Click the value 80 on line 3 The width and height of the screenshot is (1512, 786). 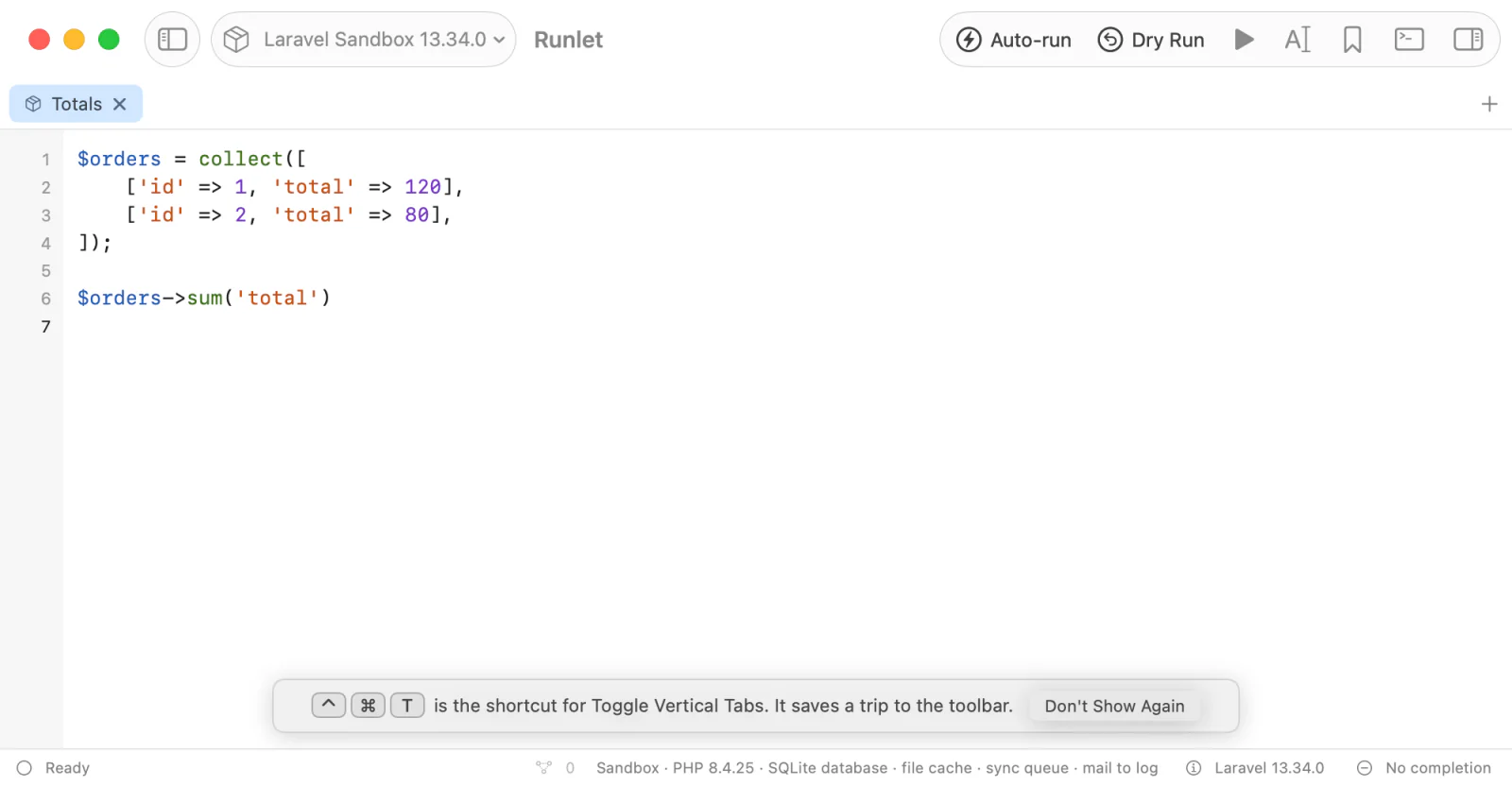point(417,215)
